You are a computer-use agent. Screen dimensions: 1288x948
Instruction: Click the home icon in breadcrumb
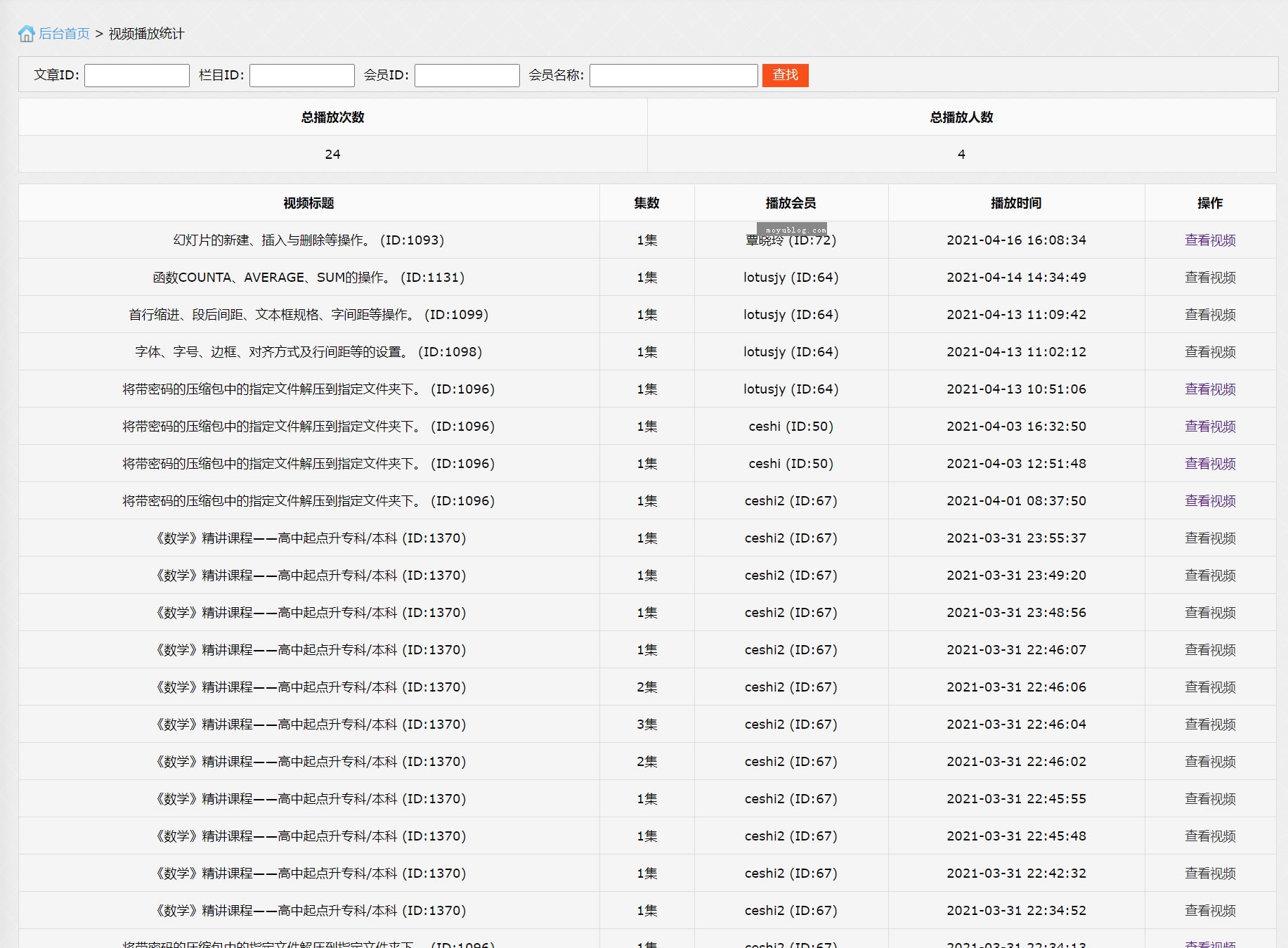point(26,34)
